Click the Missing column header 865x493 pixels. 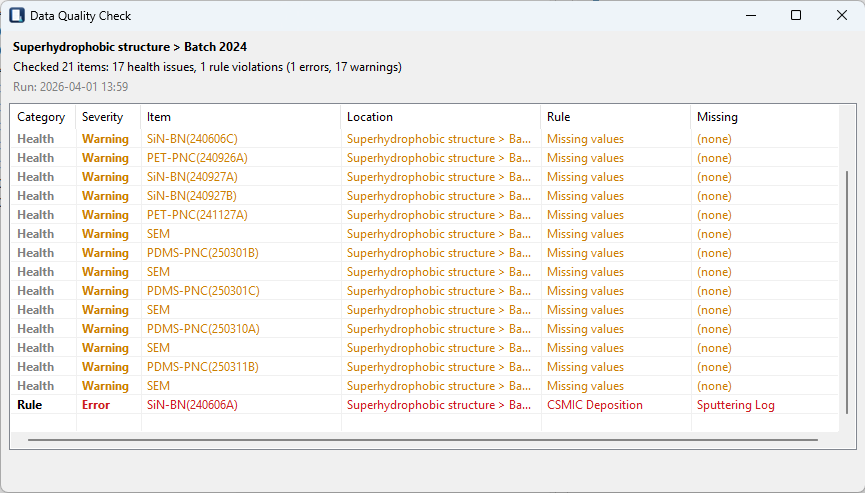pyautogui.click(x=717, y=117)
